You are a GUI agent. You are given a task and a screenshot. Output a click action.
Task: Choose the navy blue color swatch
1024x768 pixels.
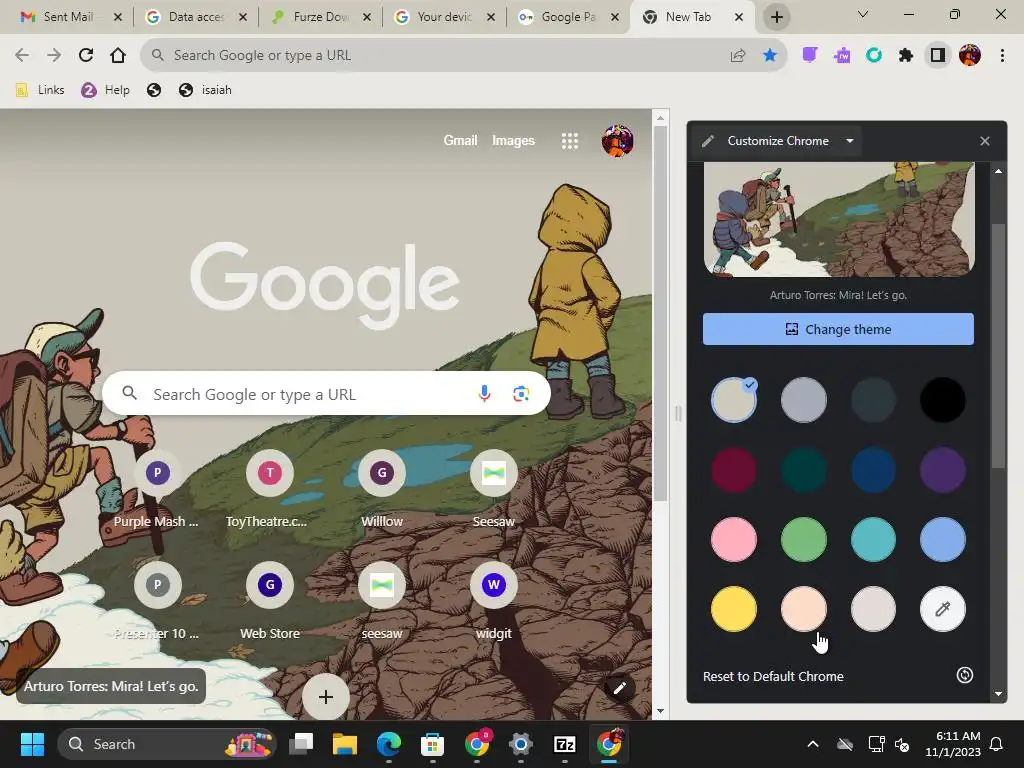point(873,470)
